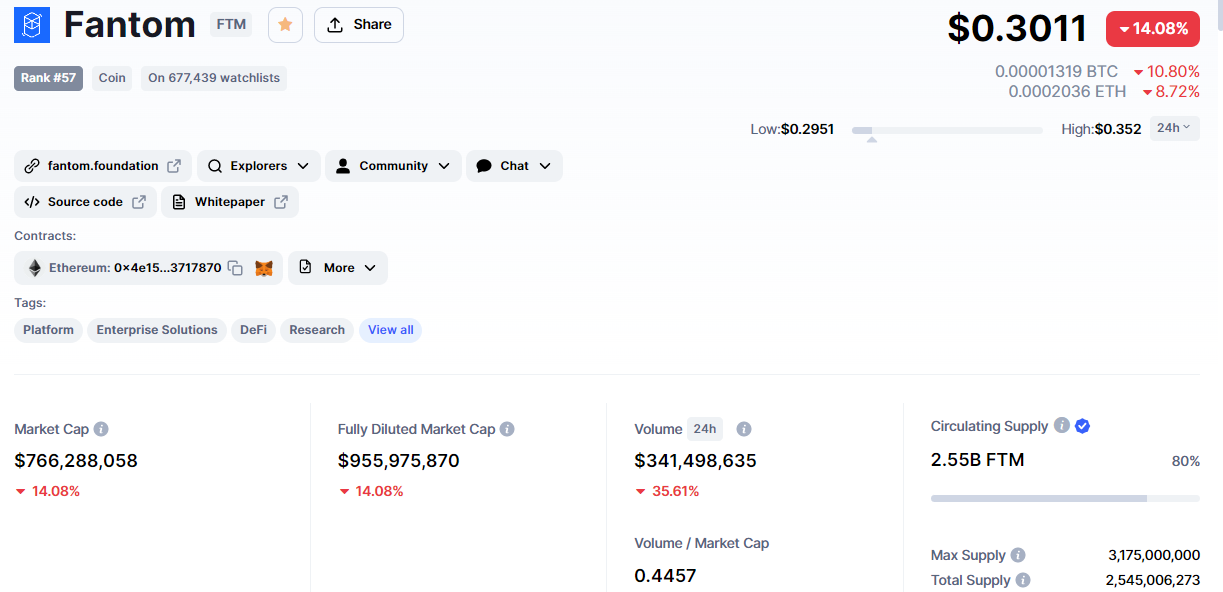The width and height of the screenshot is (1223, 592).
Task: Click the Circulating Supply info icon
Action: pos(1062,426)
